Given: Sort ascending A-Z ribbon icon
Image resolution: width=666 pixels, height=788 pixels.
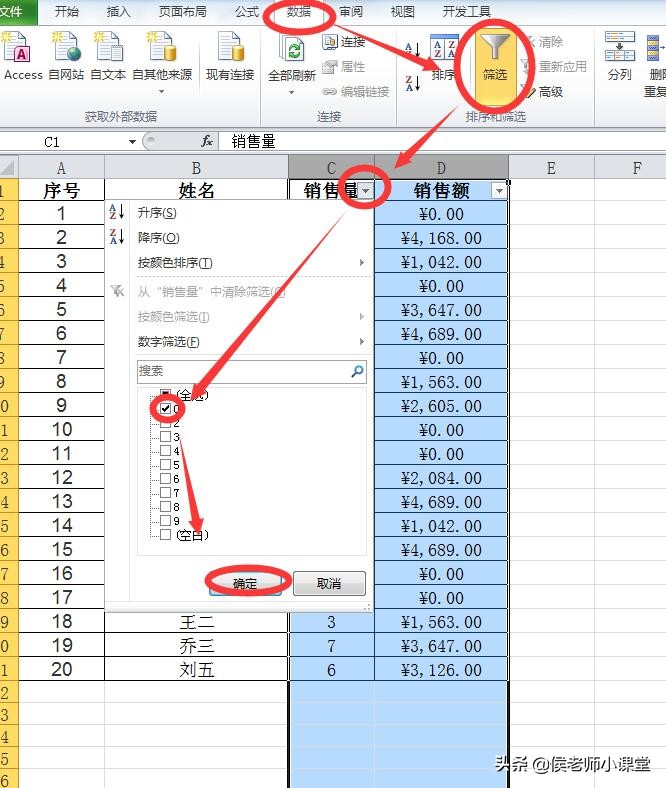Looking at the screenshot, I should pyautogui.click(x=412, y=49).
